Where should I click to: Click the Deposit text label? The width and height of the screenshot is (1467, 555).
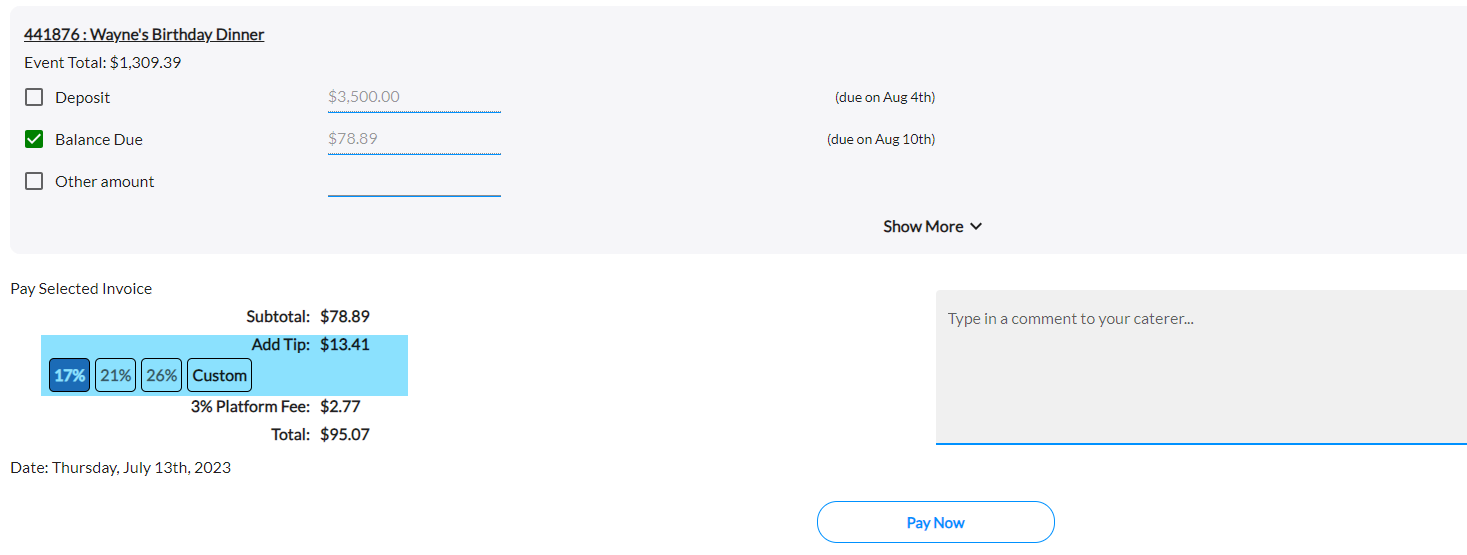point(83,98)
